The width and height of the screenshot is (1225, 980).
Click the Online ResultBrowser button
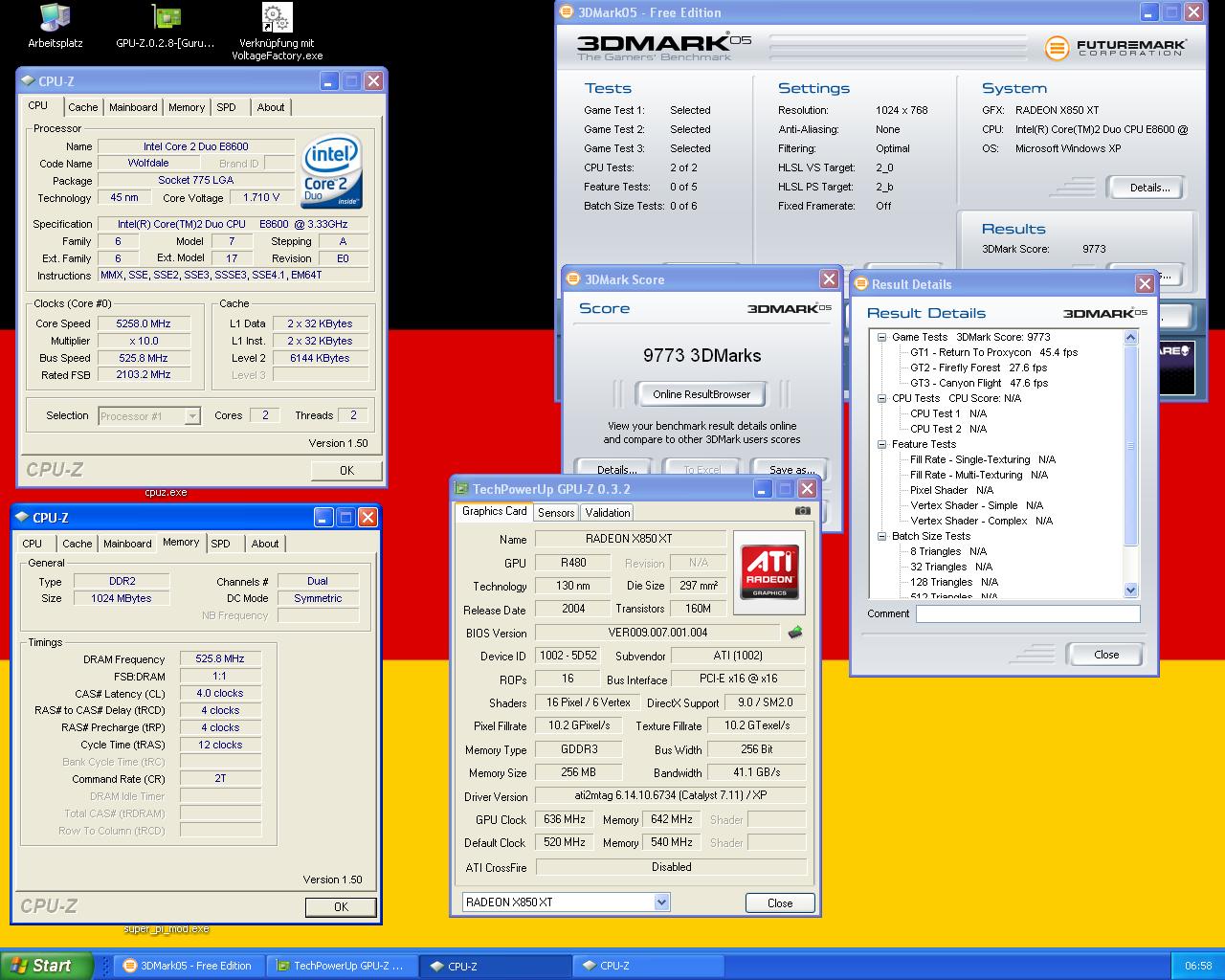click(702, 394)
